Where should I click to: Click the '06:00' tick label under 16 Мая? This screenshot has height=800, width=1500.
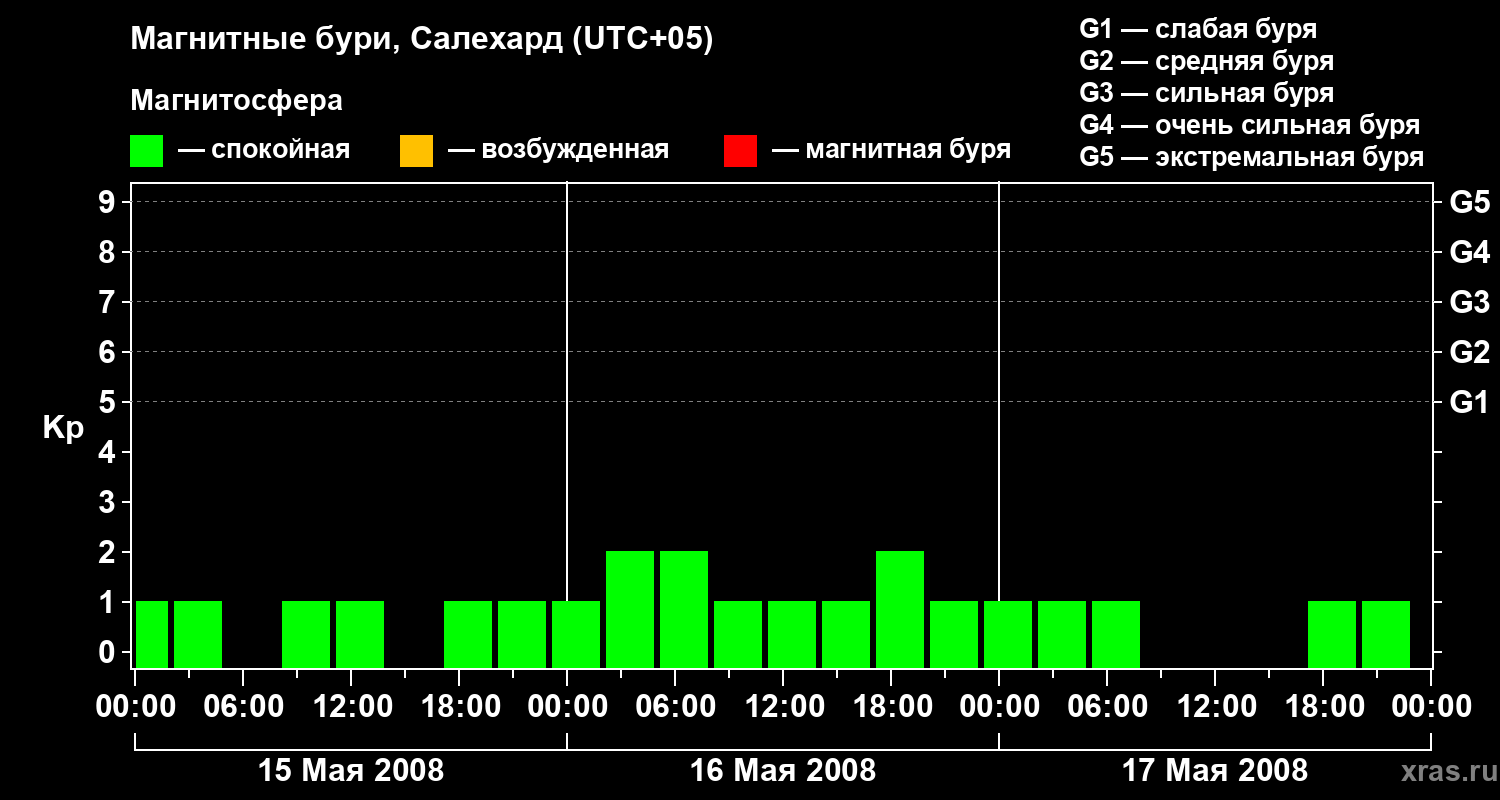pyautogui.click(x=676, y=707)
